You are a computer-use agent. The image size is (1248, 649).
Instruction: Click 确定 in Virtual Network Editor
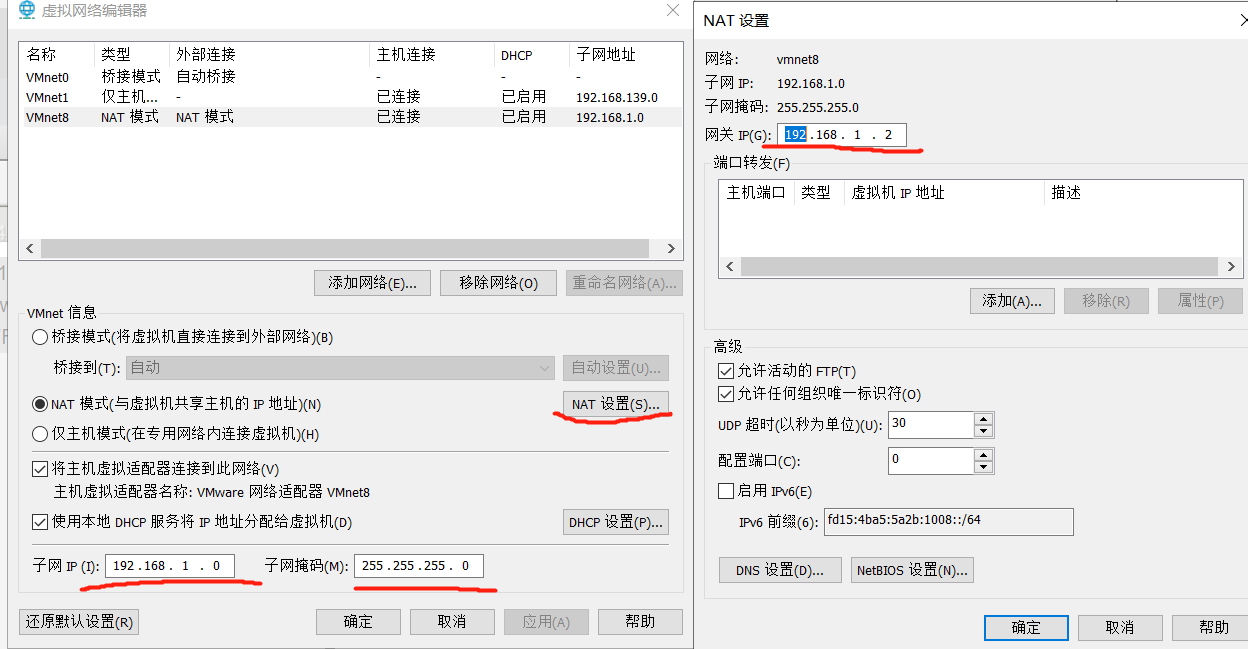point(358,622)
